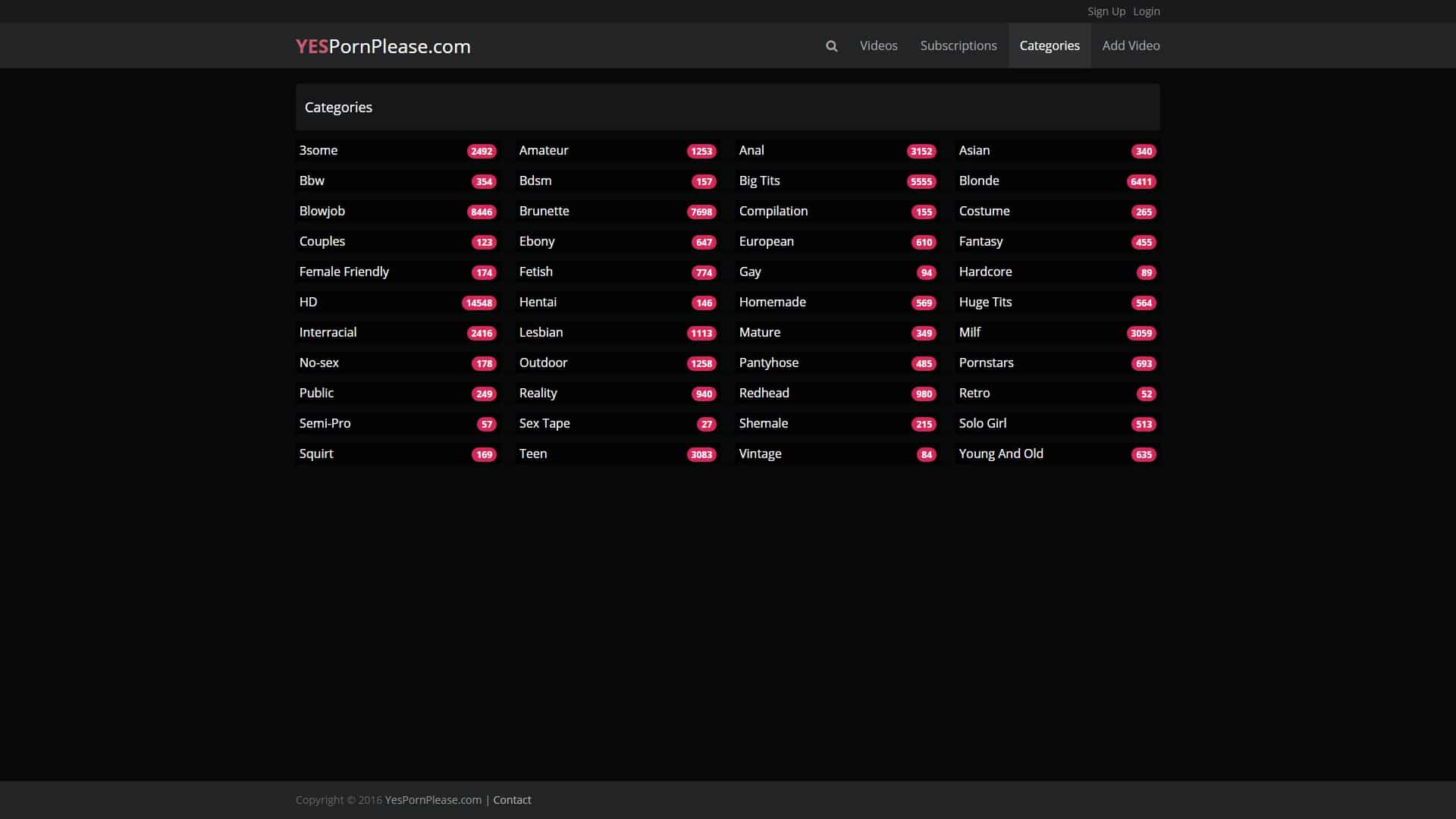This screenshot has width=1456, height=819.
Task: Select the Vintage category
Action: [760, 453]
